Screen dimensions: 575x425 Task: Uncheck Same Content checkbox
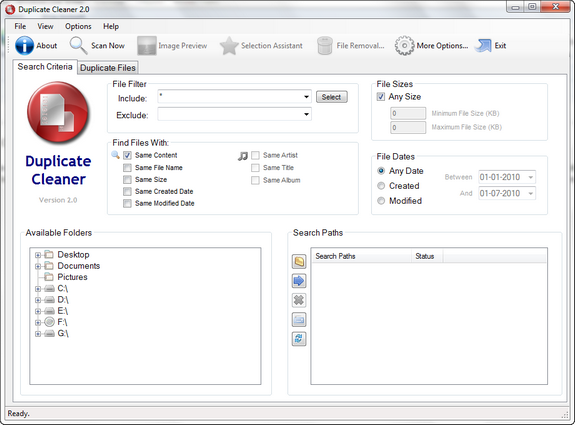[127, 155]
